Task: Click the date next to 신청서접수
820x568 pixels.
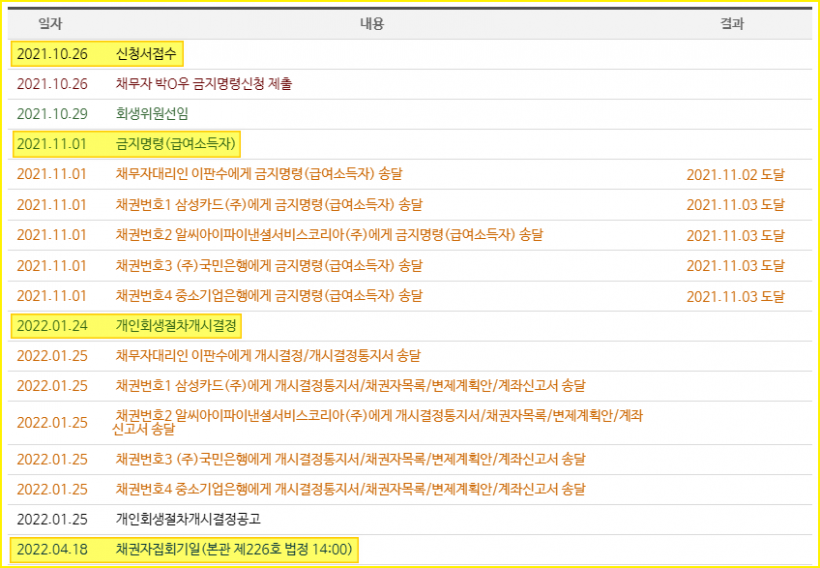Action: click(x=52, y=54)
